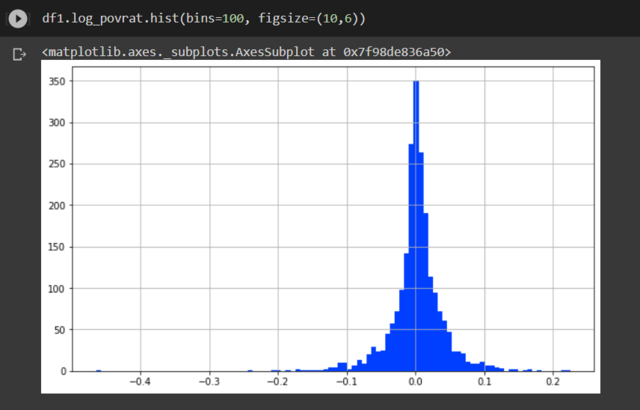This screenshot has width=640, height=410.
Task: Click the y-axis label 100
Action: coord(57,289)
